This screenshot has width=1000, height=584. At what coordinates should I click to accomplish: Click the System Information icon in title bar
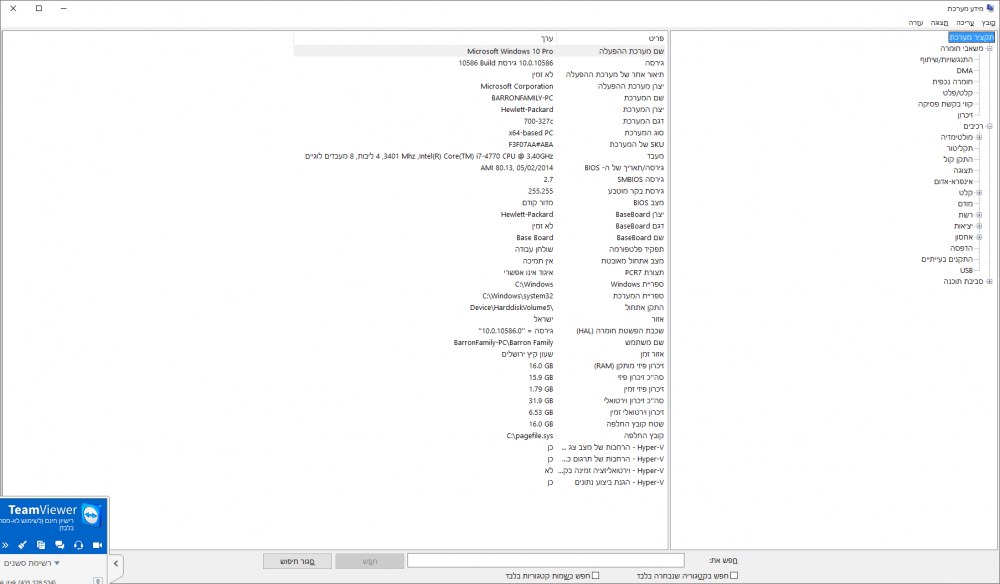pyautogui.click(x=990, y=8)
